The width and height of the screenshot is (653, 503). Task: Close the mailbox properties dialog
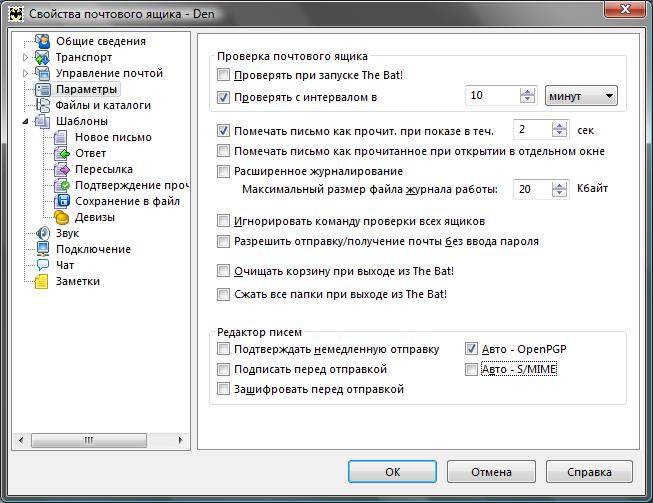coord(625,9)
